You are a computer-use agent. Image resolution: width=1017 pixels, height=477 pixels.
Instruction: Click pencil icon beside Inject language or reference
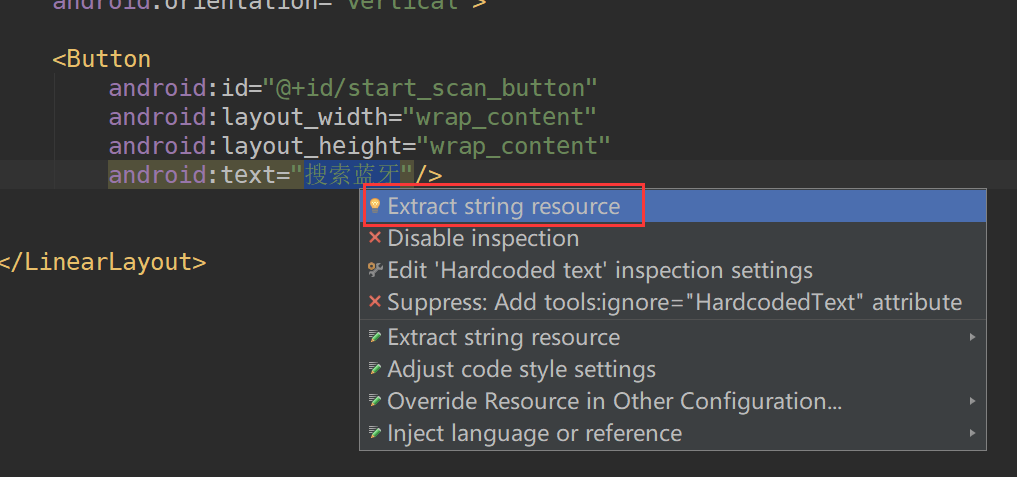pyautogui.click(x=374, y=433)
